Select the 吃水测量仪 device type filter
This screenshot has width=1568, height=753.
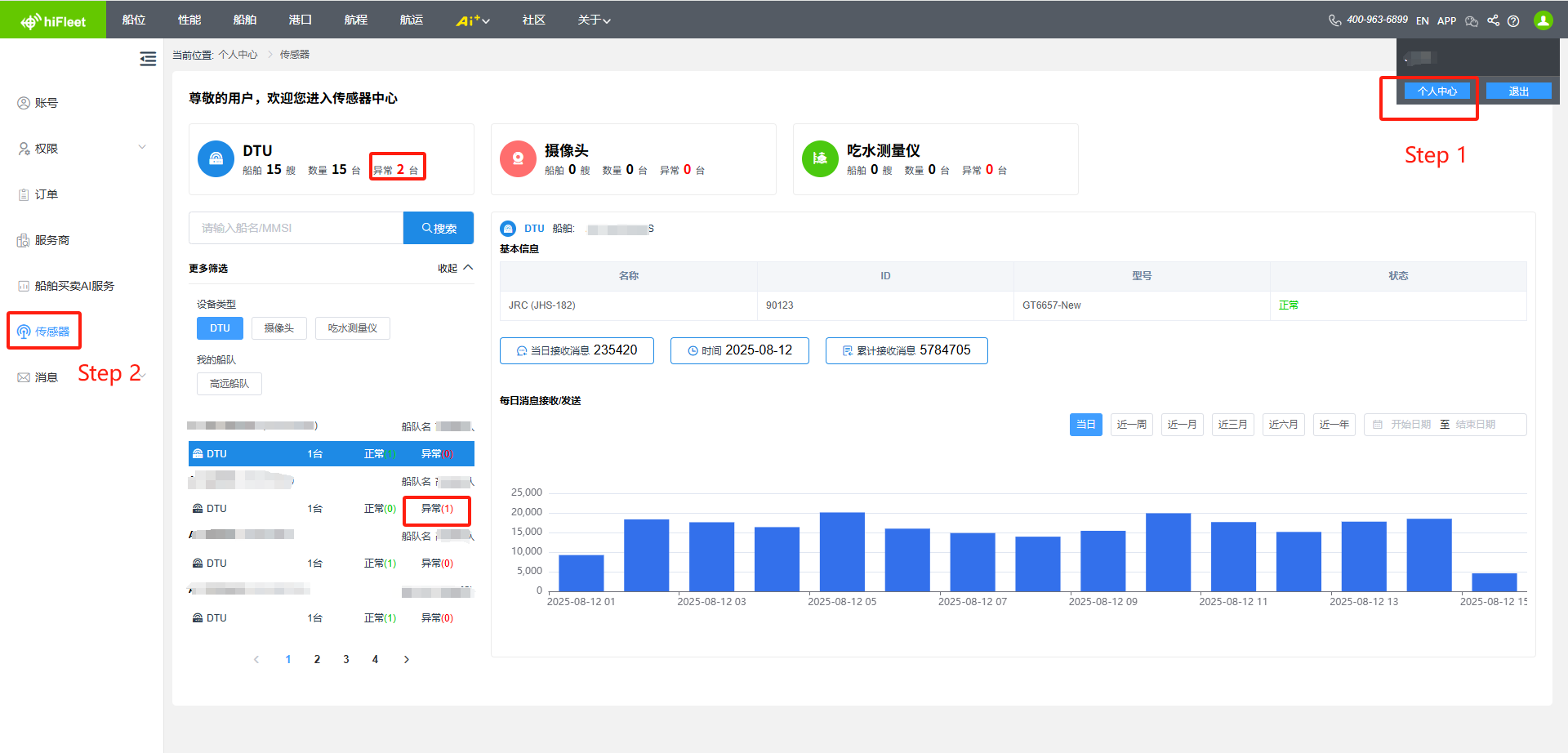(353, 328)
